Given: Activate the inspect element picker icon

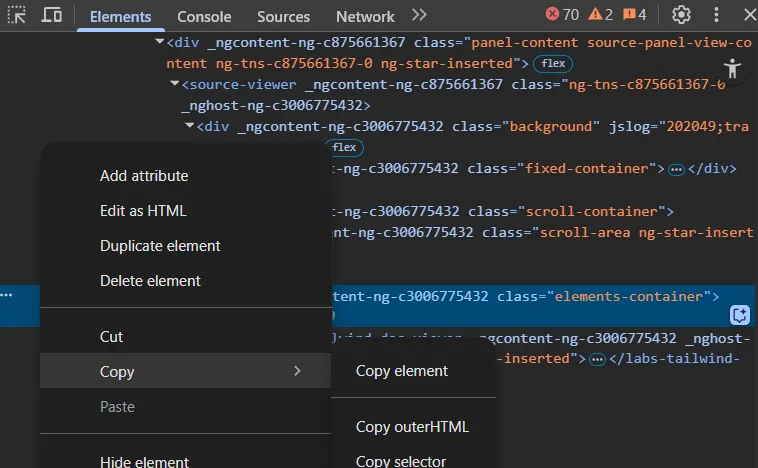Looking at the screenshot, I should (x=16, y=15).
